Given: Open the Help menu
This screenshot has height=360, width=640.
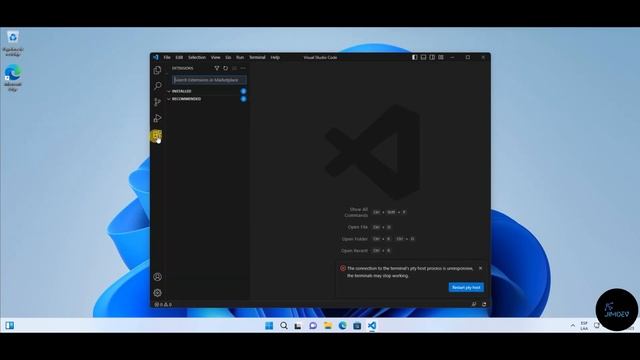Looking at the screenshot, I should click(275, 58).
